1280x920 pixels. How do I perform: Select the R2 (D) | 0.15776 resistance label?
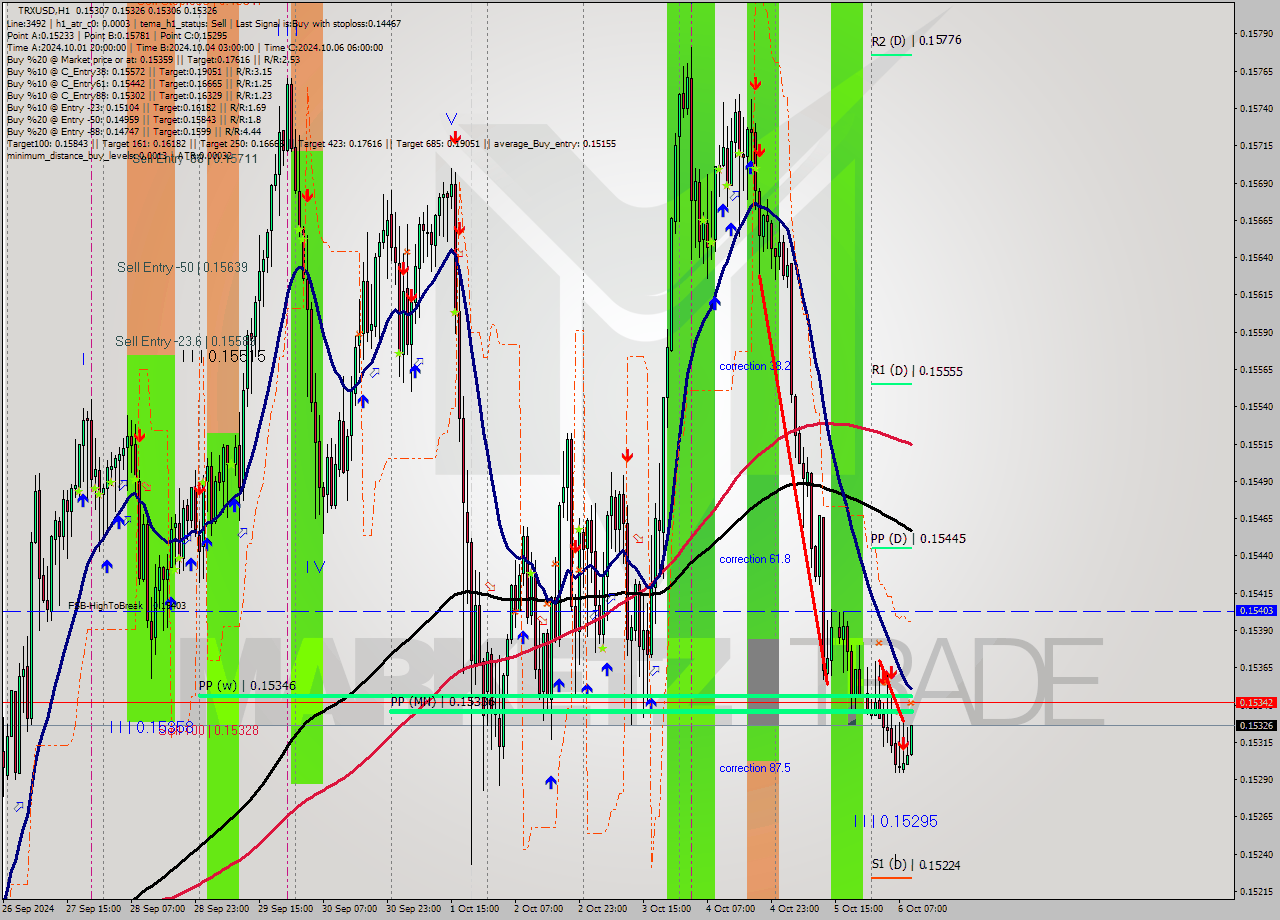pos(916,41)
